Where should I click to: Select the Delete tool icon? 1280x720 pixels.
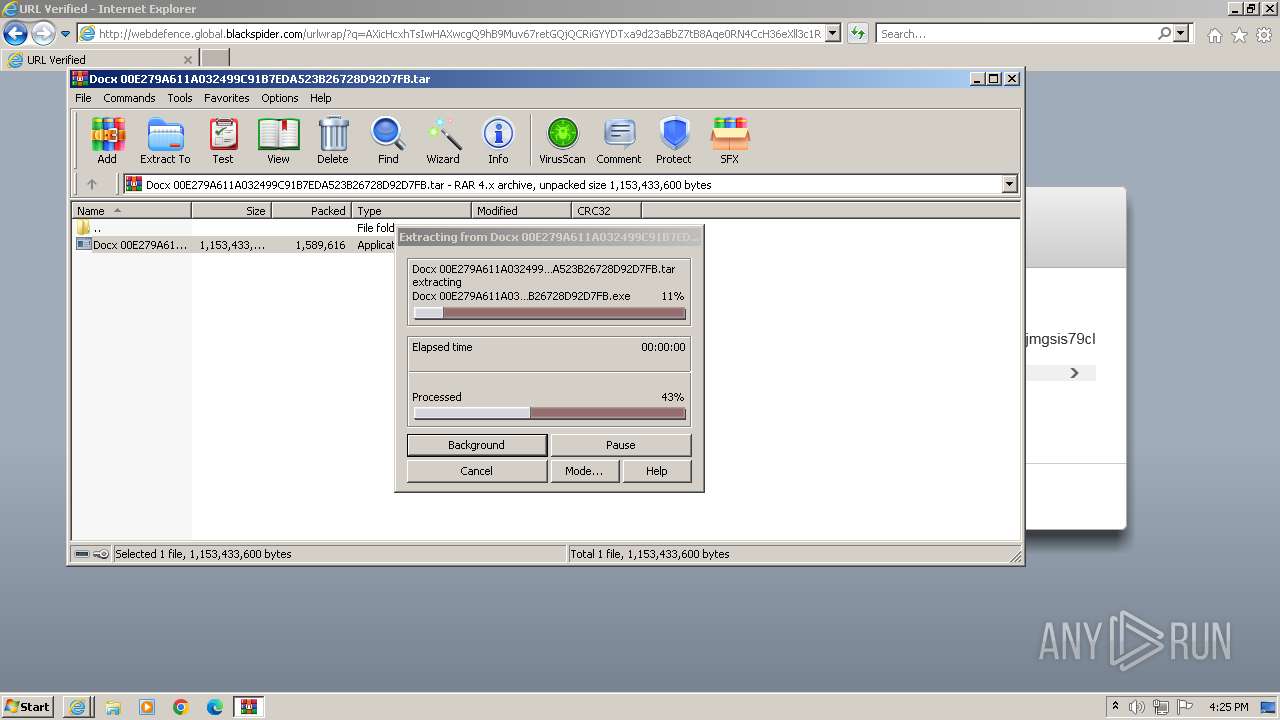pos(333,140)
